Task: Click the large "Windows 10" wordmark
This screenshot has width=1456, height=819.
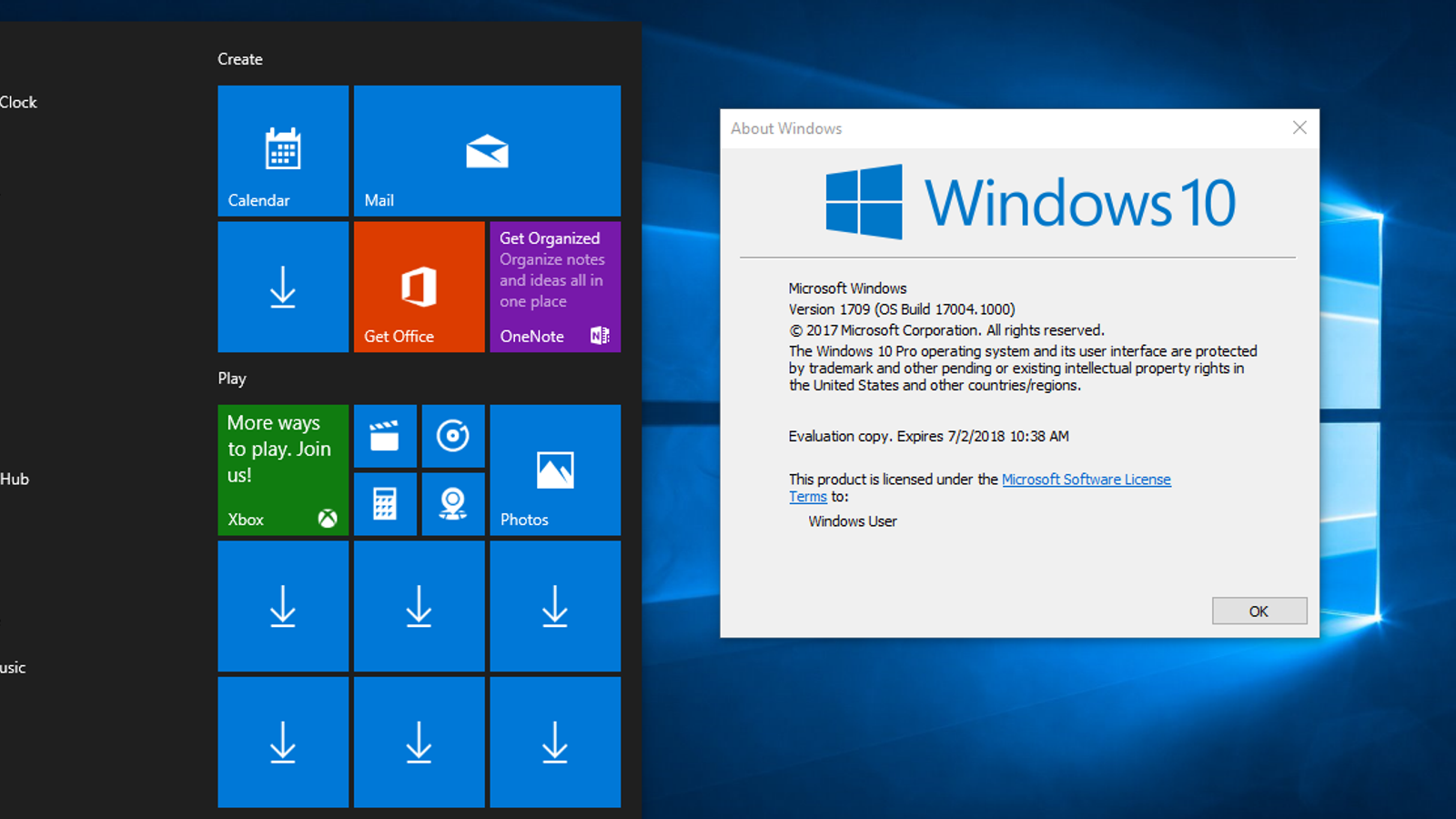Action: coord(1080,202)
